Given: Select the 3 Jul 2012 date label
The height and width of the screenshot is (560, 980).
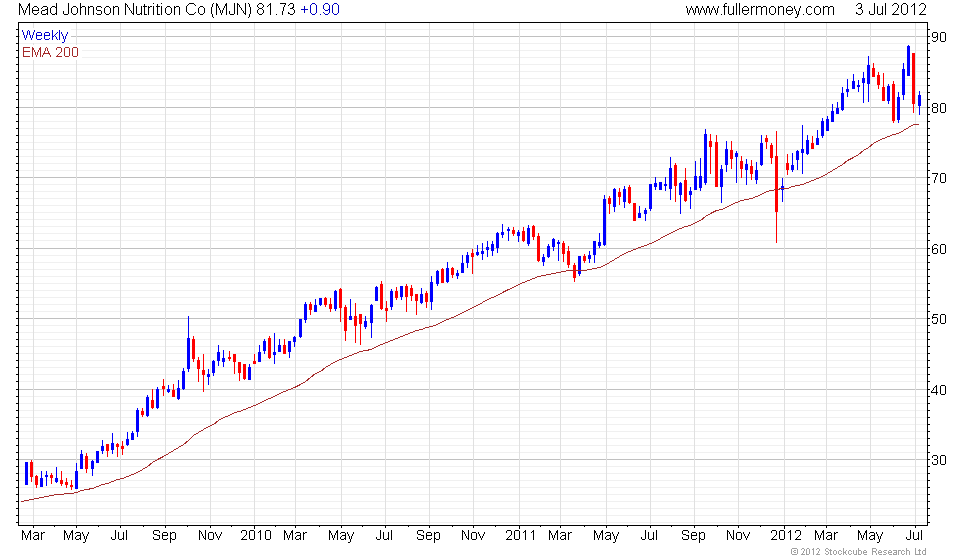Looking at the screenshot, I should pos(890,9).
